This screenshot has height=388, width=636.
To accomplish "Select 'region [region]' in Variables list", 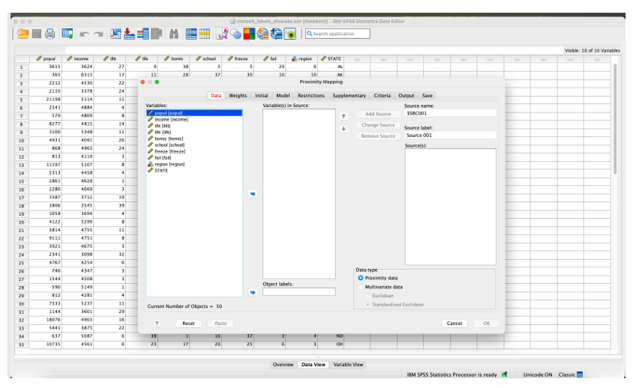I will click(194, 164).
